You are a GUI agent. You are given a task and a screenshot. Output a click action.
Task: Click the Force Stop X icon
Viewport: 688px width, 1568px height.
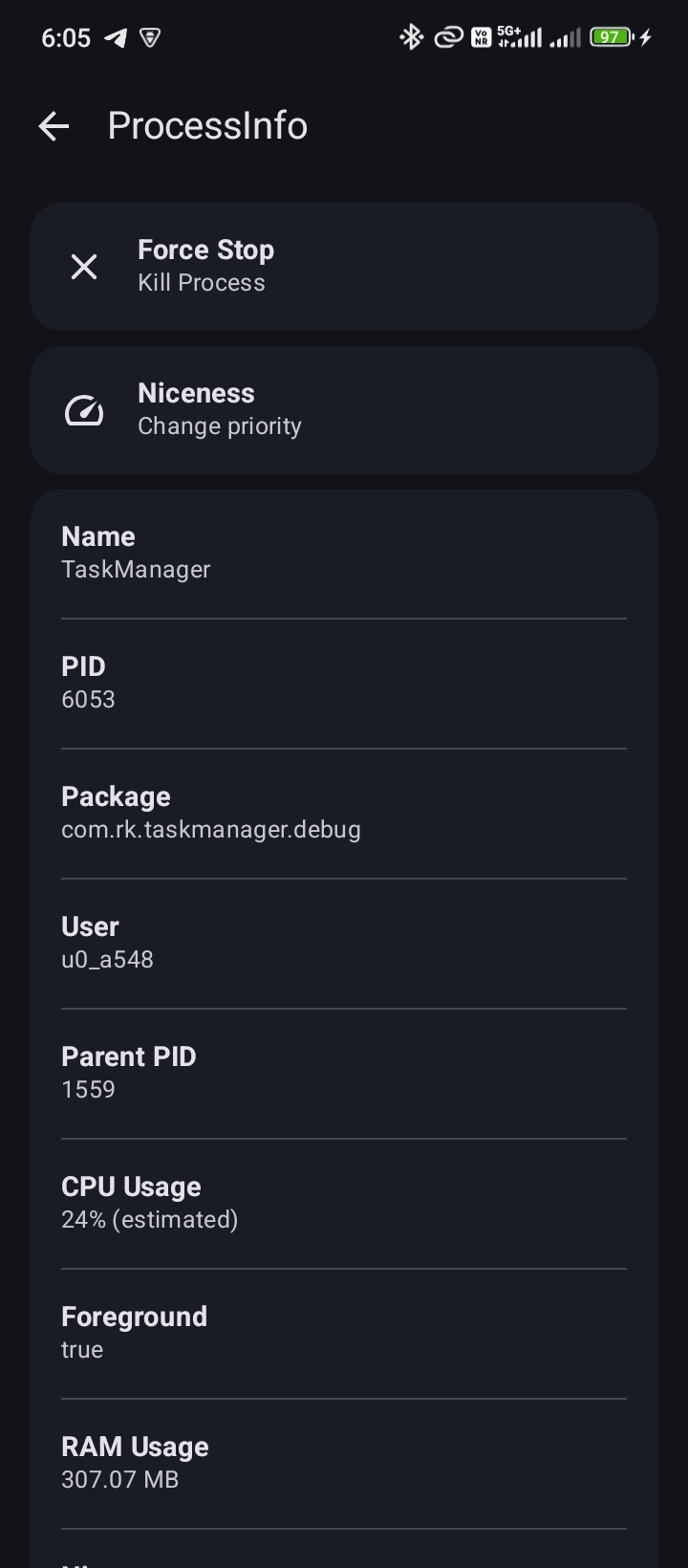coord(84,267)
